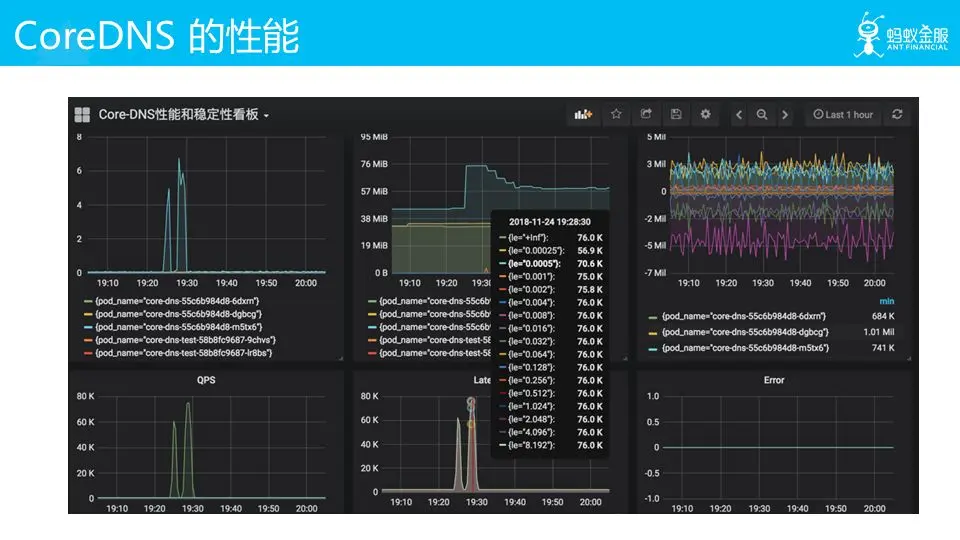Click the le="+Inf" tooltip row

coord(550,238)
